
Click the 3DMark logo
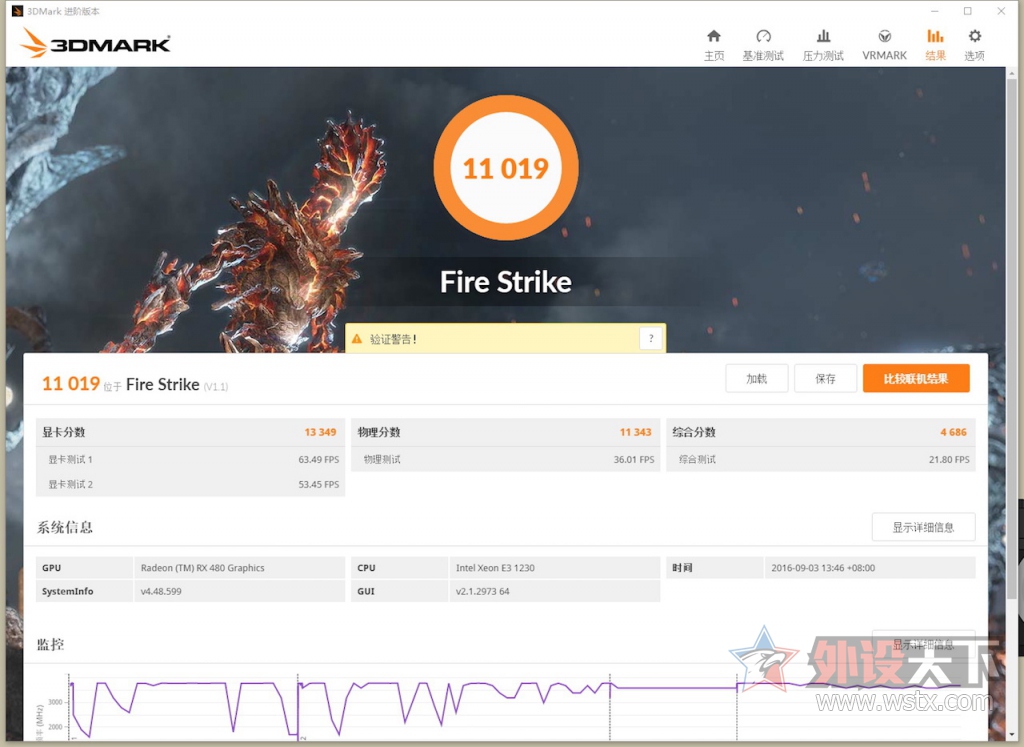pyautogui.click(x=95, y=43)
